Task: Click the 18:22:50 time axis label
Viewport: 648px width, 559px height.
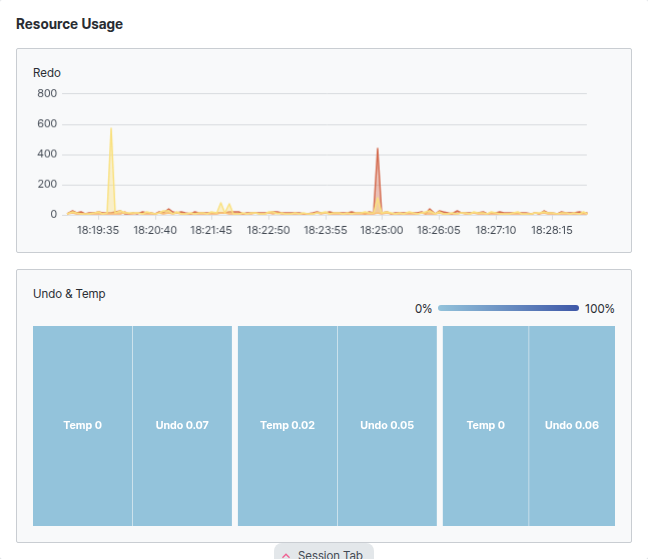Action: 268,230
